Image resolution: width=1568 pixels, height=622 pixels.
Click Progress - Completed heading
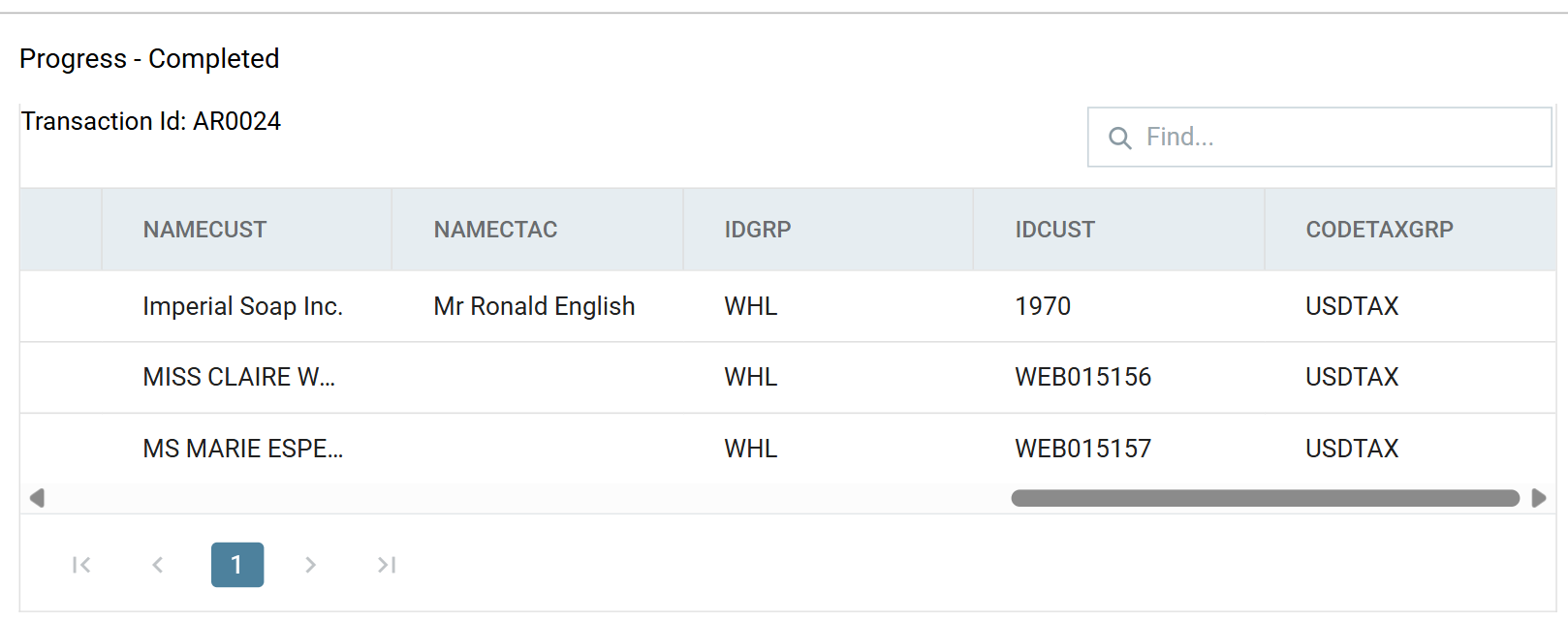(x=149, y=59)
